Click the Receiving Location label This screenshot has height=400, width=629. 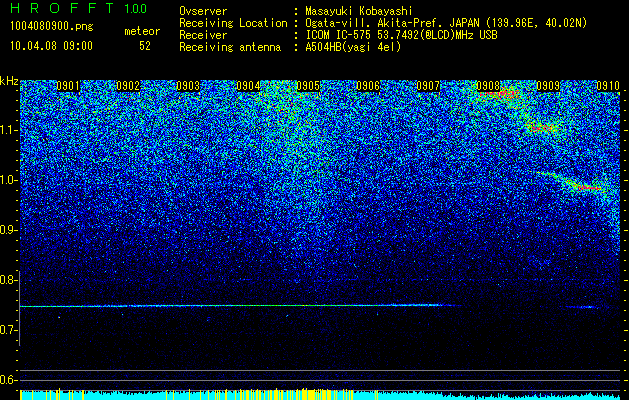point(233,23)
